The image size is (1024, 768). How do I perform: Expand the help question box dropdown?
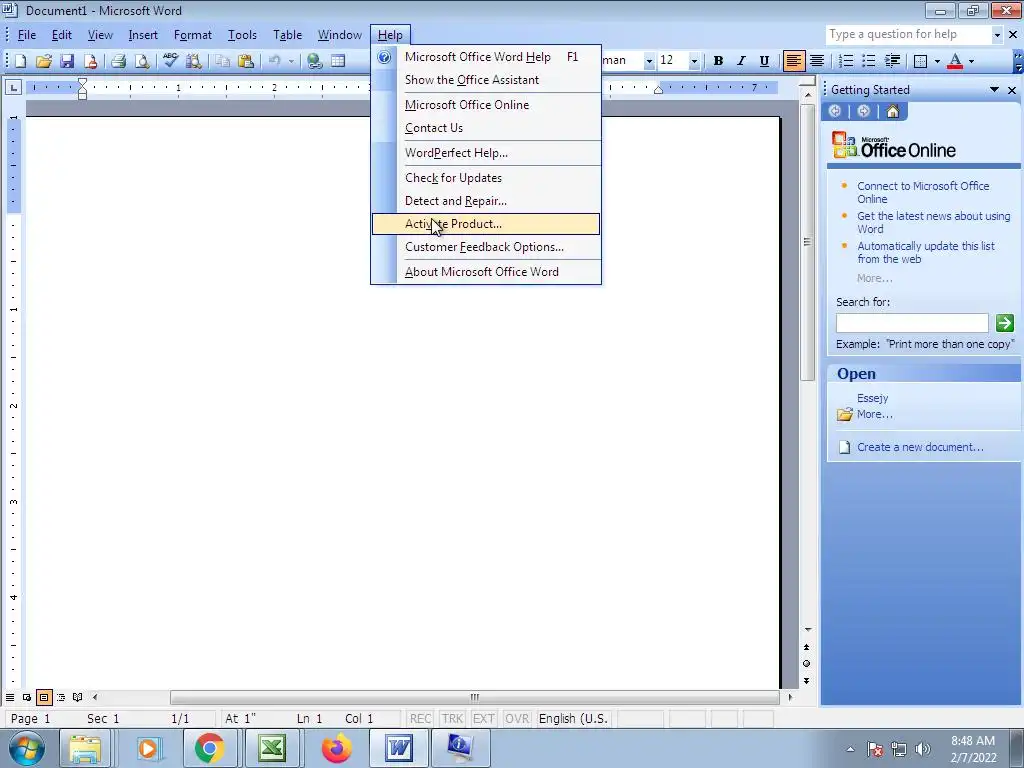click(997, 35)
